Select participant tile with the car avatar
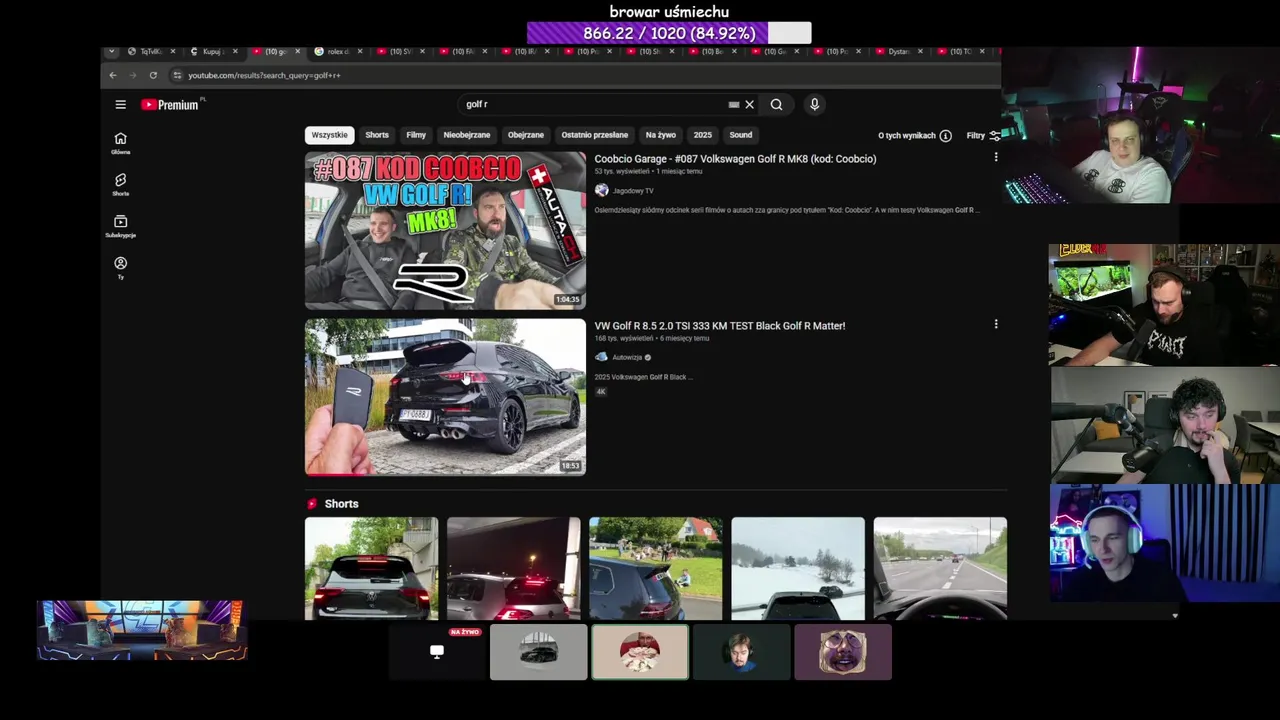1280x720 pixels. click(x=539, y=652)
